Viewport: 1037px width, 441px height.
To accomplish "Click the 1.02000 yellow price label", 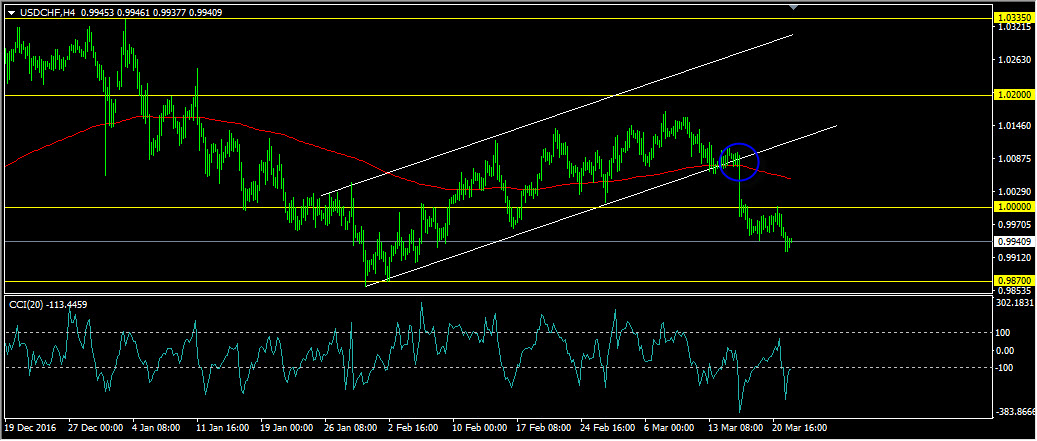I will pyautogui.click(x=1013, y=95).
